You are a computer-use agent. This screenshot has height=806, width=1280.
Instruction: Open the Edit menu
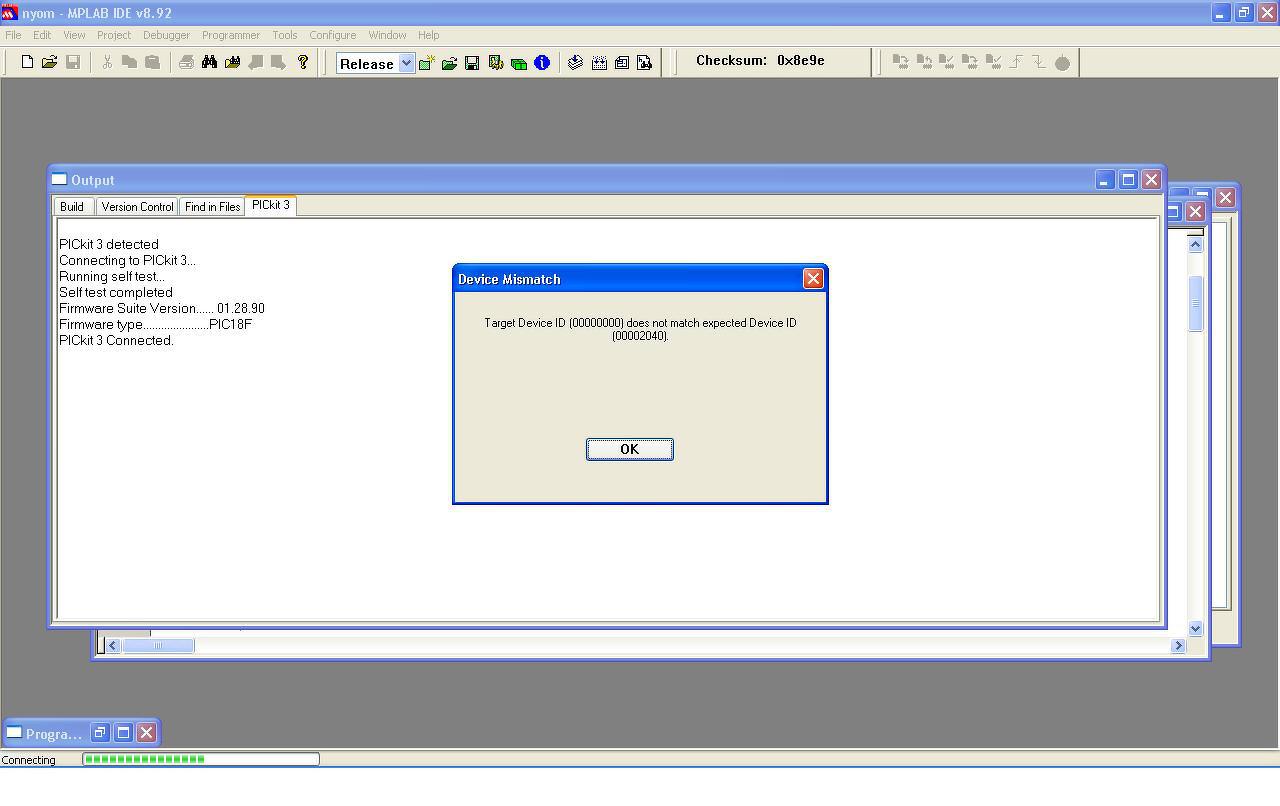(42, 35)
